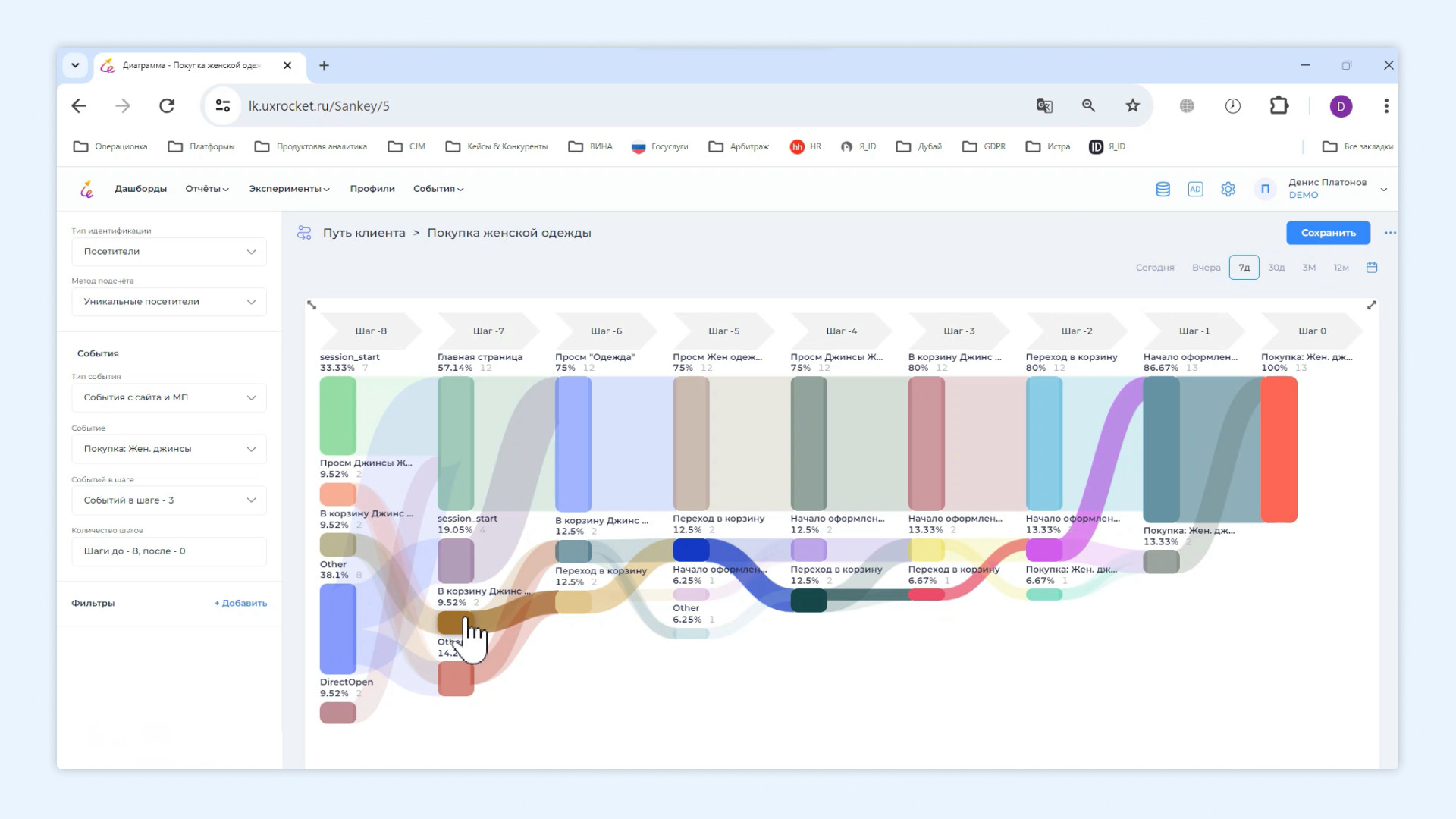This screenshot has width=1456, height=819.
Task: Open settings gear in app header
Action: [1228, 189]
